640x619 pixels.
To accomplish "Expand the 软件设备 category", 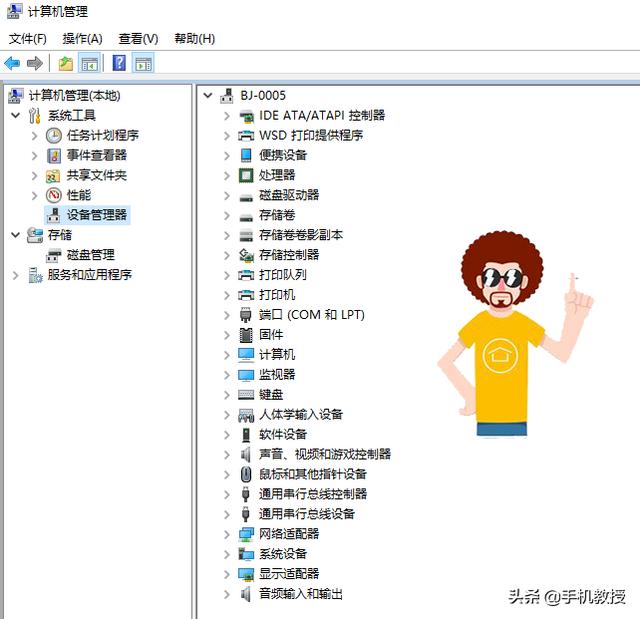I will pyautogui.click(x=227, y=435).
